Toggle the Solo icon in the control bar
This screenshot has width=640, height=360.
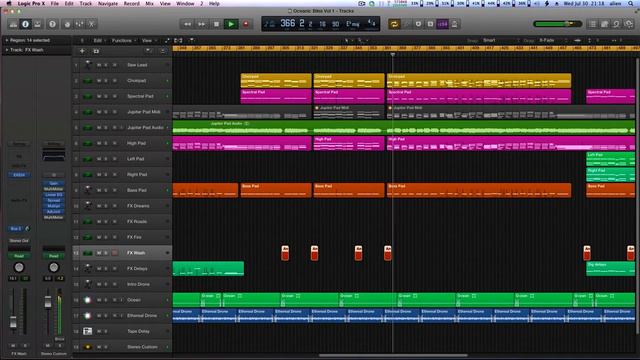tap(430, 24)
